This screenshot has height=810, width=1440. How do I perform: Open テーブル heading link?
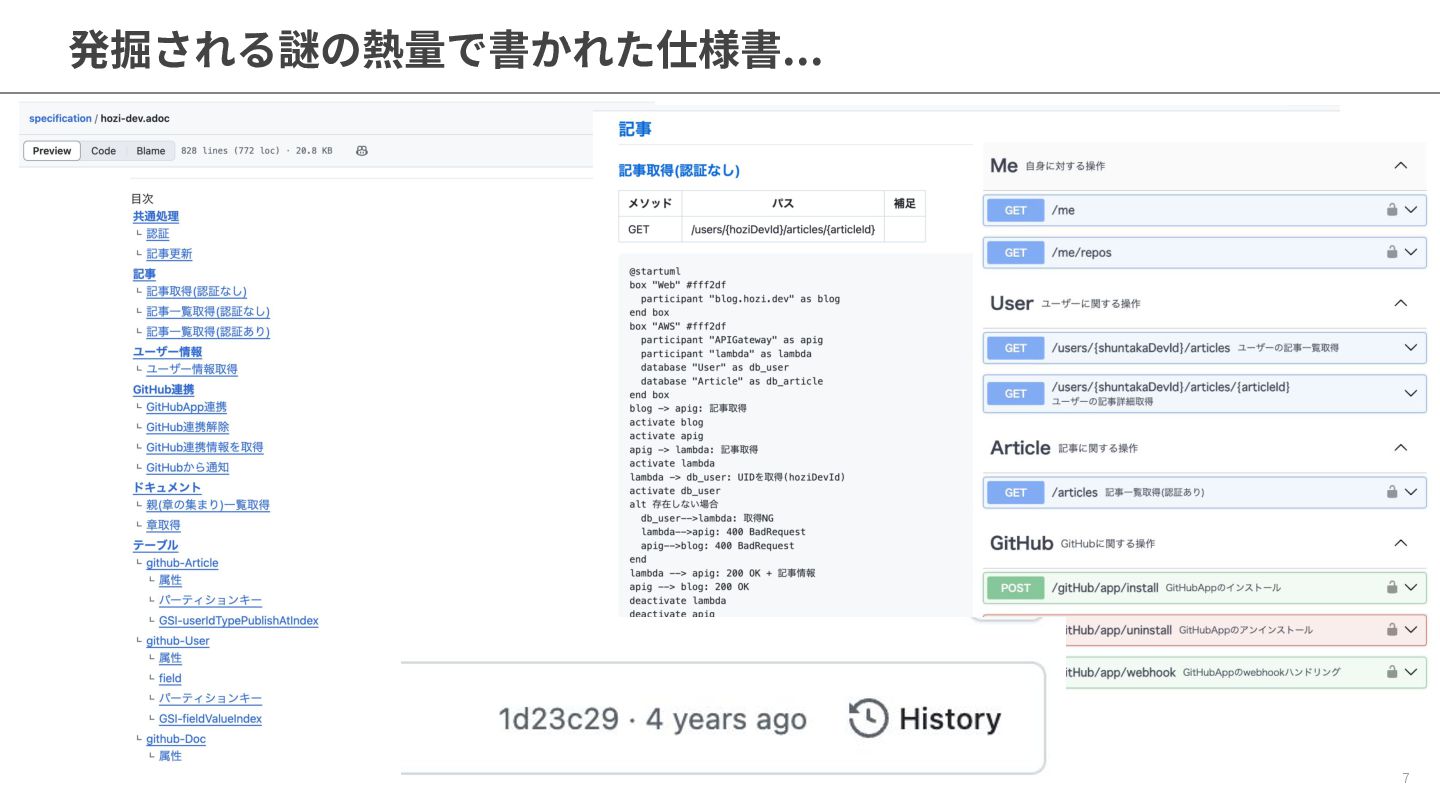click(155, 545)
